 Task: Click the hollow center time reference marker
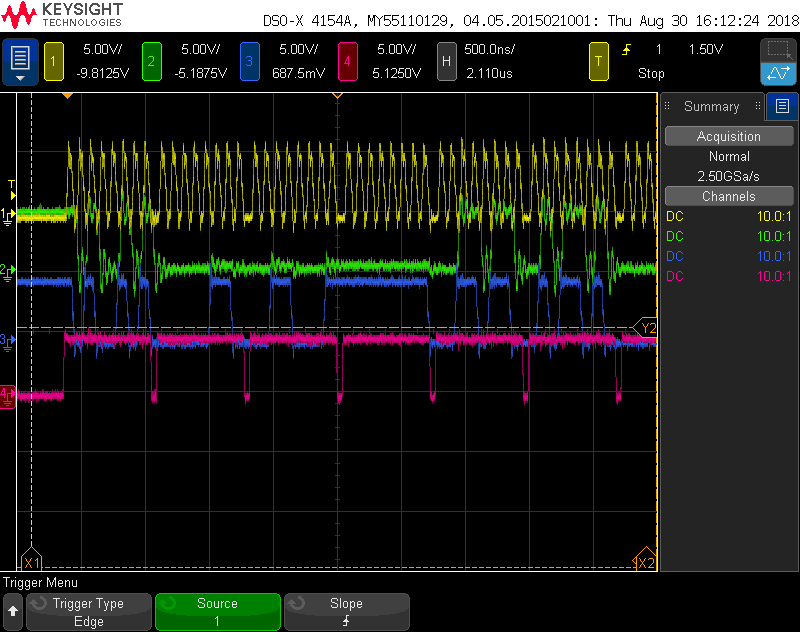coord(337,95)
